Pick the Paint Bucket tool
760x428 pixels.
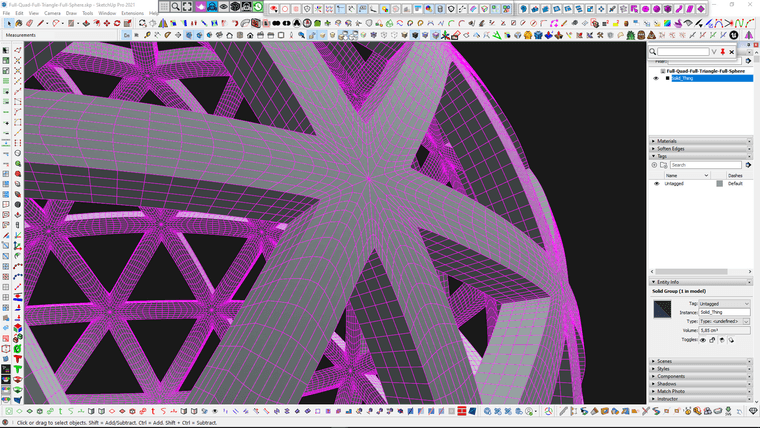(19, 23)
